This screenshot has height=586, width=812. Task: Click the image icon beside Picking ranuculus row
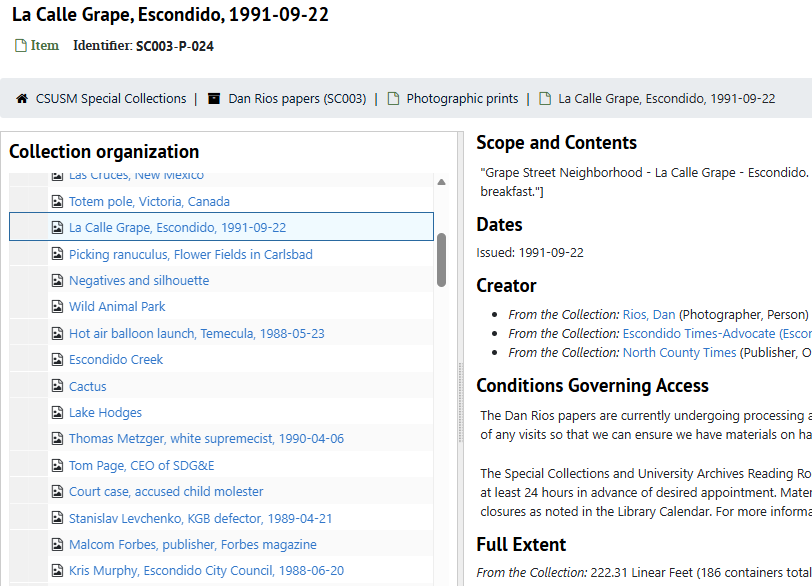[x=57, y=254]
